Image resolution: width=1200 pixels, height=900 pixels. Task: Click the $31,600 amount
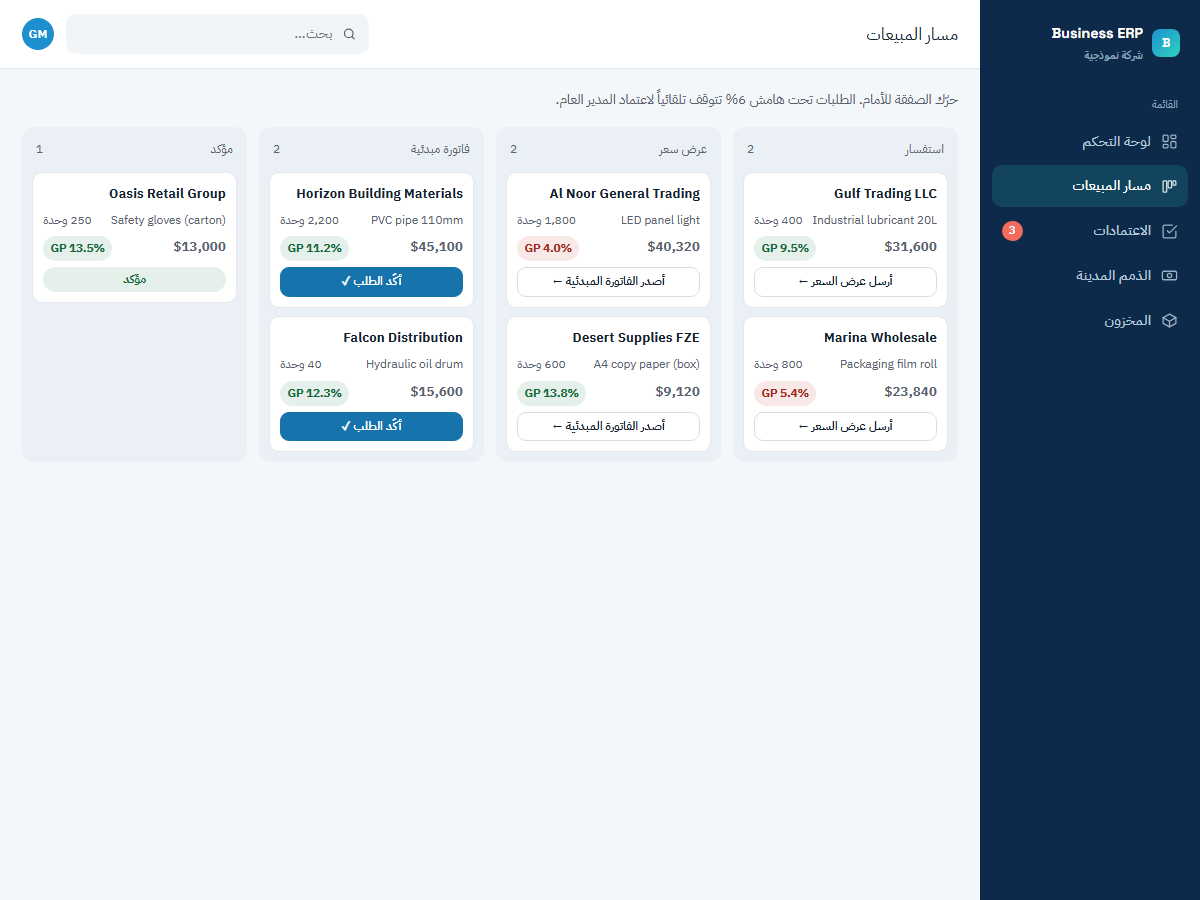point(910,247)
